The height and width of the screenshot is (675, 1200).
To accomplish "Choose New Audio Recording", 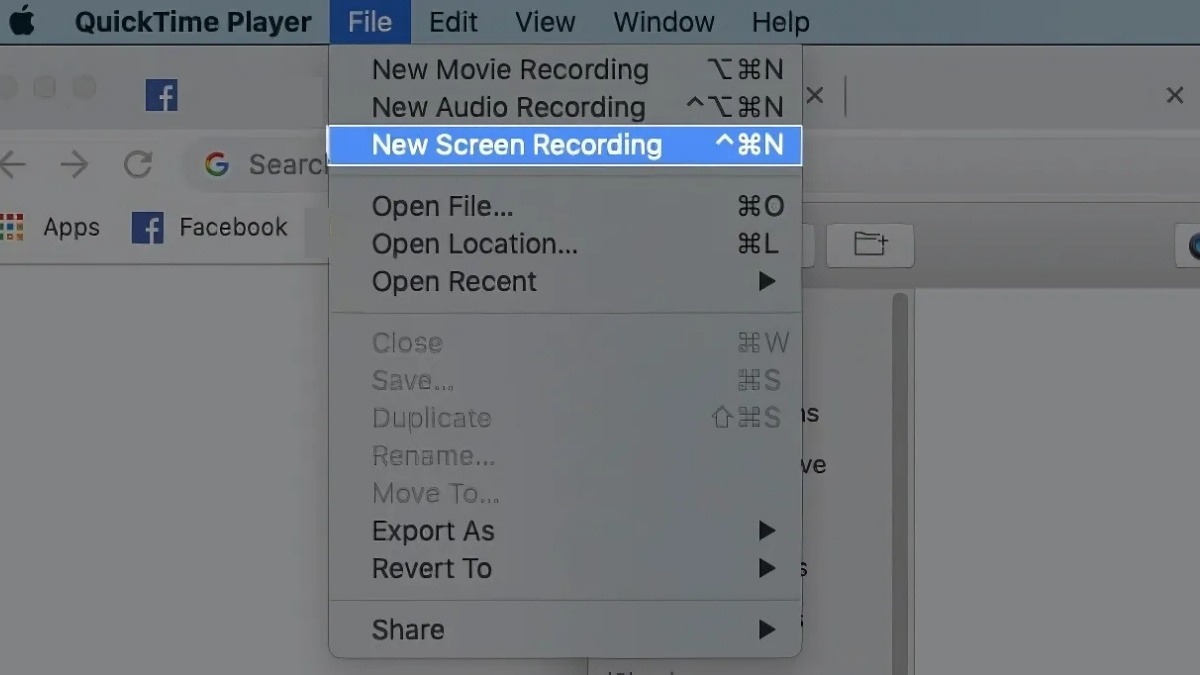I will click(565, 107).
